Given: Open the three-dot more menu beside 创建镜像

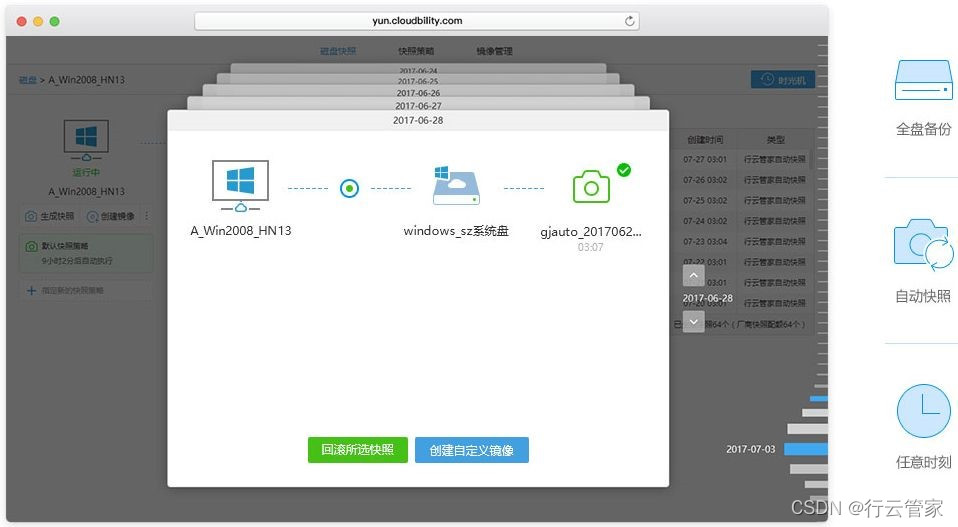Looking at the screenshot, I should [x=147, y=216].
